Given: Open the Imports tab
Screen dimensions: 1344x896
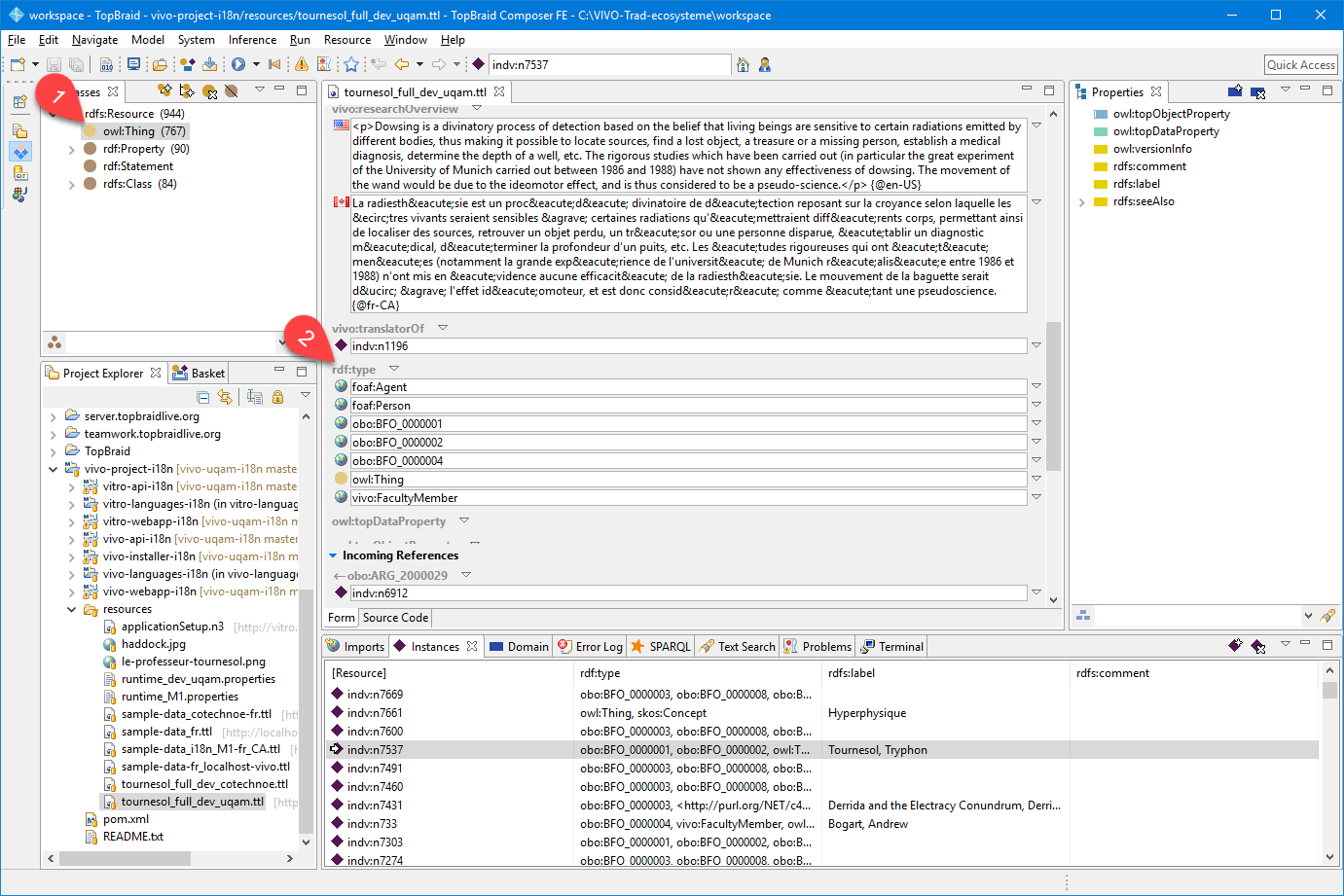Looking at the screenshot, I should [355, 646].
